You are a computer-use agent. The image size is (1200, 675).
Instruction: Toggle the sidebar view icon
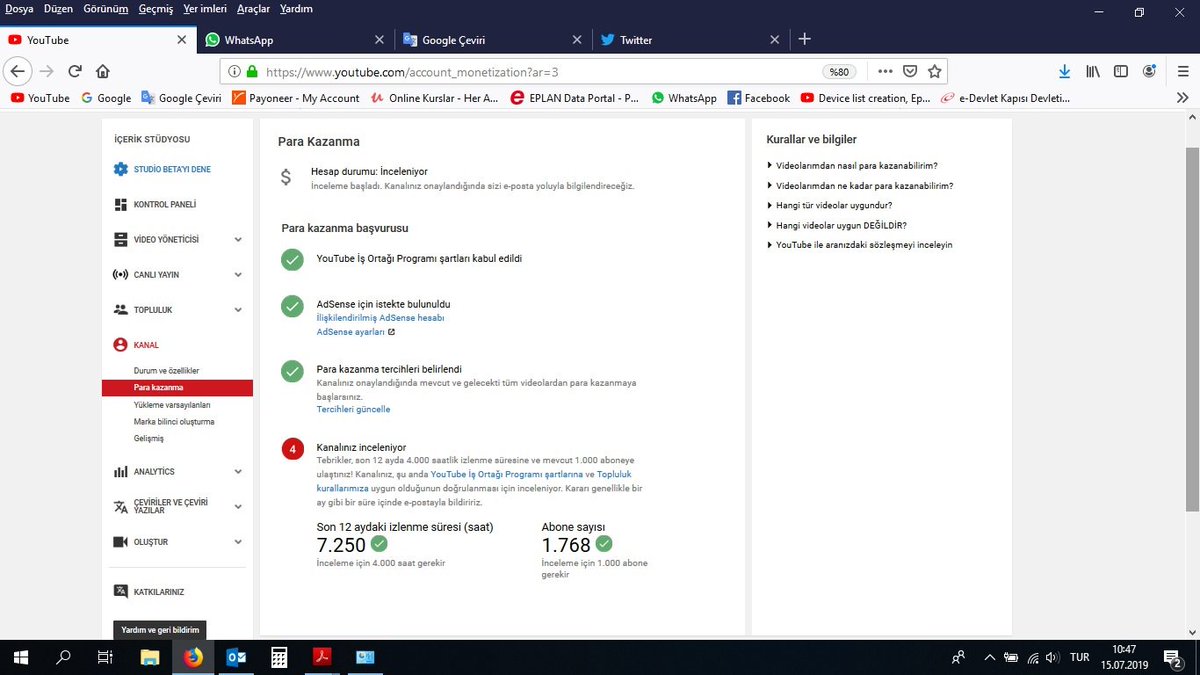click(1121, 71)
